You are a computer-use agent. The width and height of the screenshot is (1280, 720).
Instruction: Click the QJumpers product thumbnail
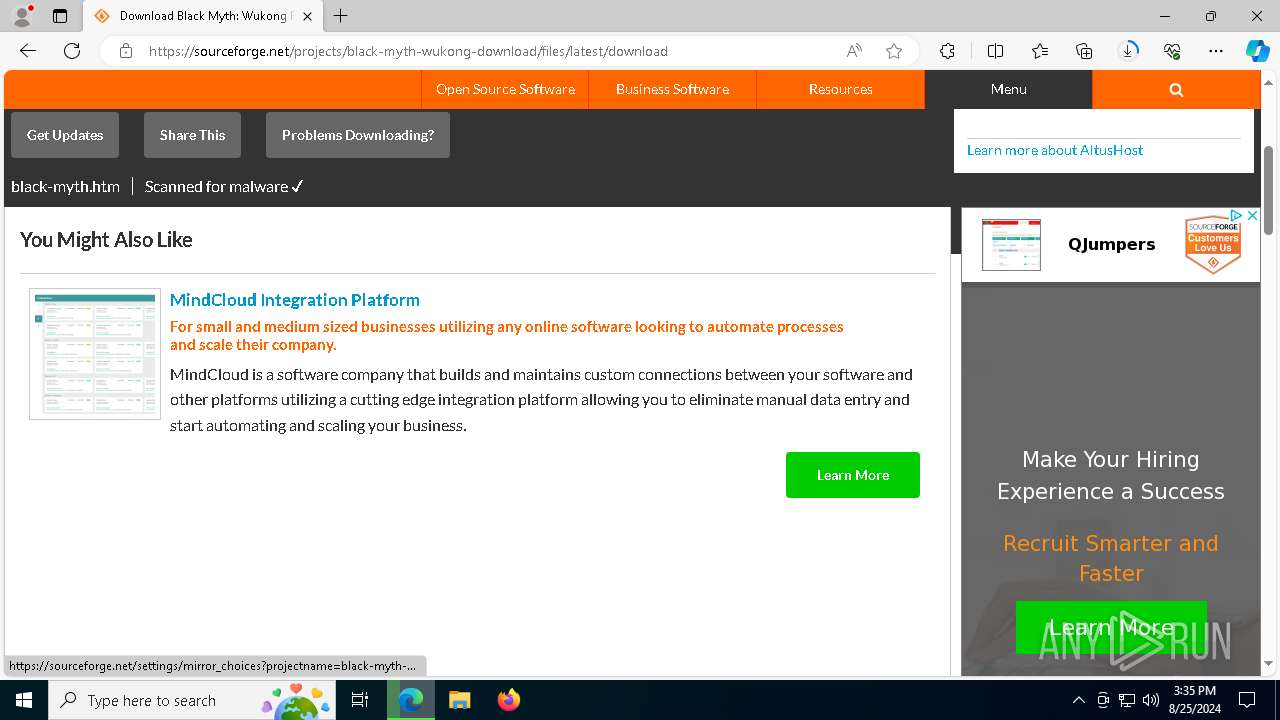(x=1011, y=245)
